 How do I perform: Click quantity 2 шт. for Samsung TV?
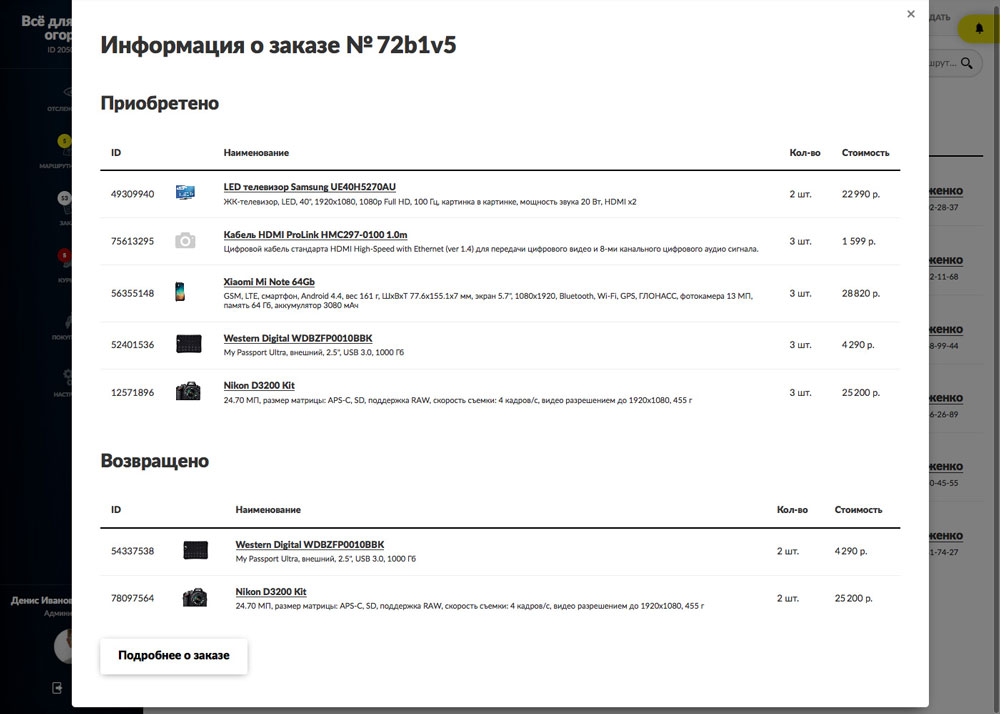click(800, 194)
